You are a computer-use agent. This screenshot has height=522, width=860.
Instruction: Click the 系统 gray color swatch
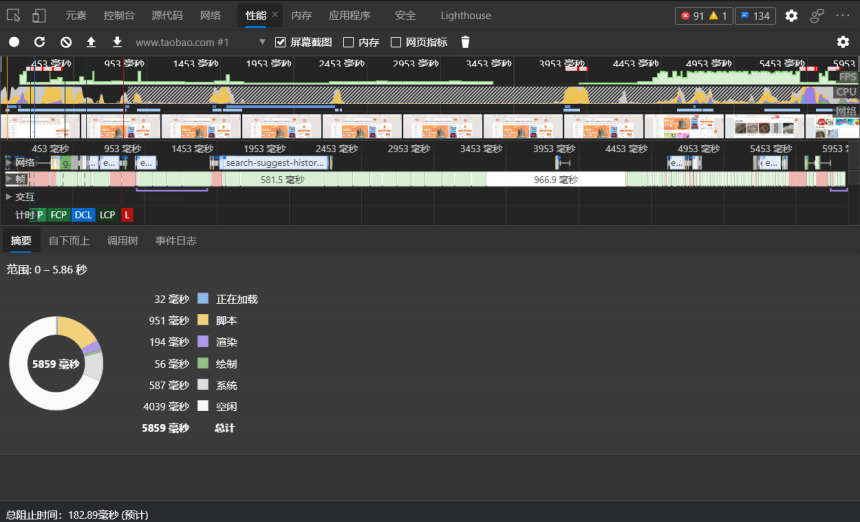pos(203,384)
